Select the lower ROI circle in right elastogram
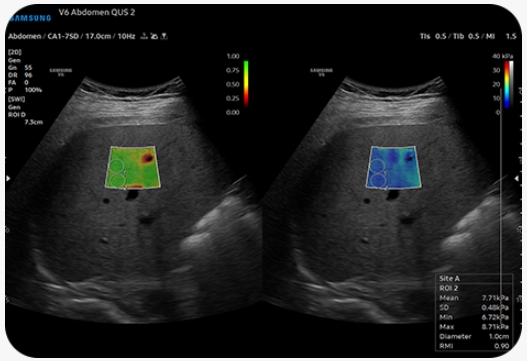The height and width of the screenshot is (361, 527). pyautogui.click(x=378, y=180)
